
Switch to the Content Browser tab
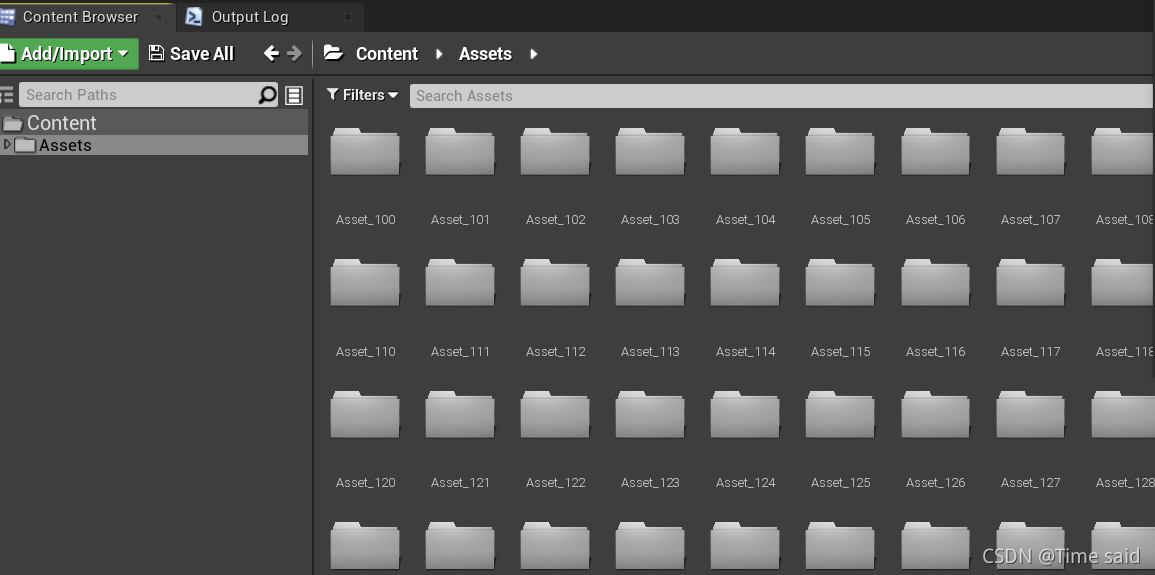[x=80, y=16]
